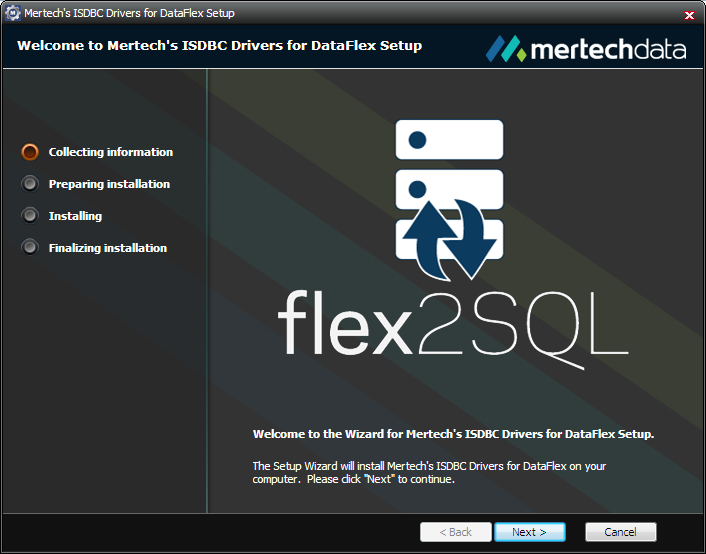Viewport: 706px width, 554px height.
Task: Click the Collecting information step label
Action: [110, 152]
